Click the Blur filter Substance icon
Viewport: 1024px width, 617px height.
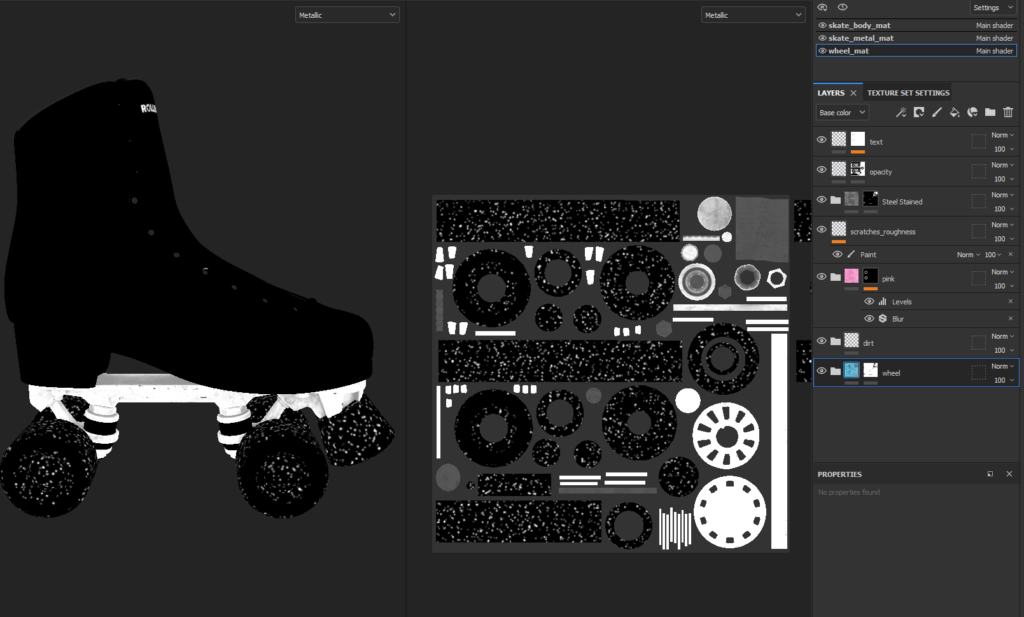[x=882, y=319]
